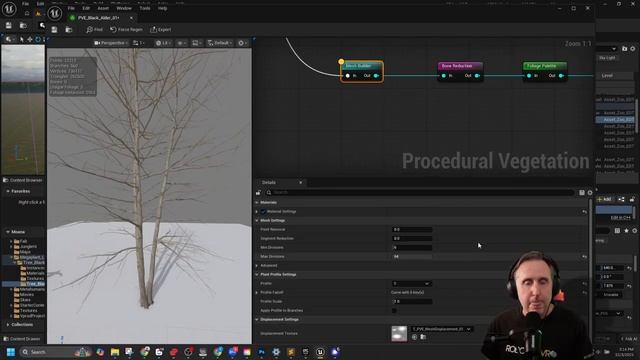
Task: Select the PVE_Black_Alder_01 document tab
Action: tap(98, 18)
